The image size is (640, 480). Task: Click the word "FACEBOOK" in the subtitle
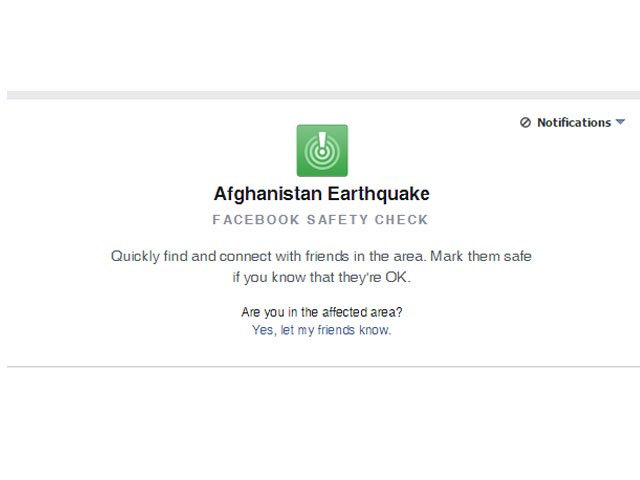pyautogui.click(x=253, y=220)
